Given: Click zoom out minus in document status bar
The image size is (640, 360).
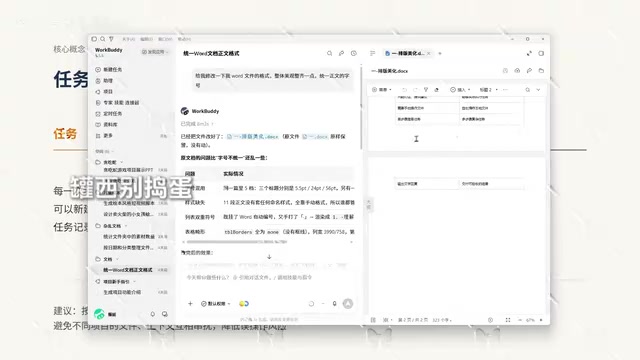Looking at the screenshot, I should pyautogui.click(x=520, y=320).
